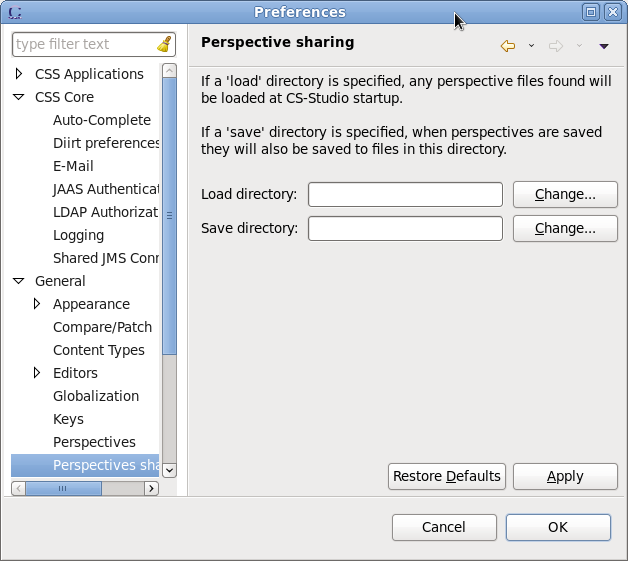Click the Save directory text field
This screenshot has height=561, width=628.
pos(405,229)
